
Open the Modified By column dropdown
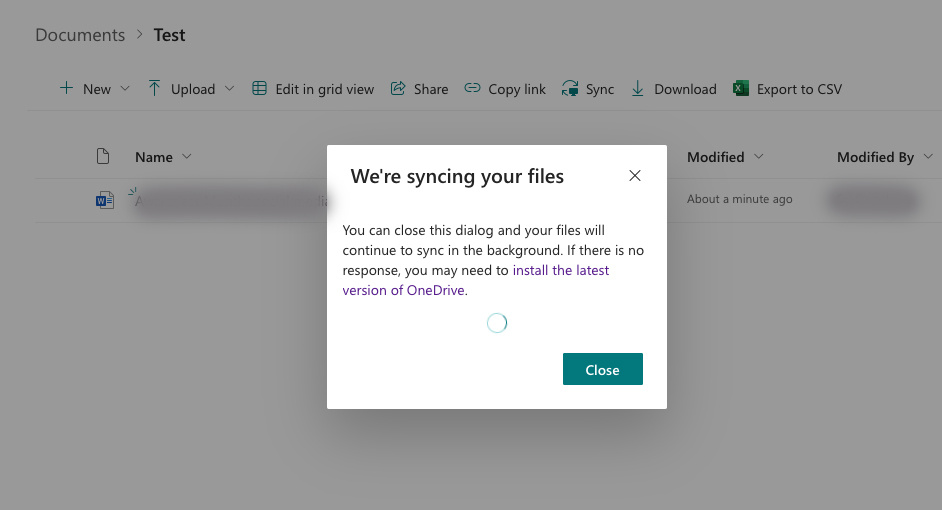[x=928, y=156]
